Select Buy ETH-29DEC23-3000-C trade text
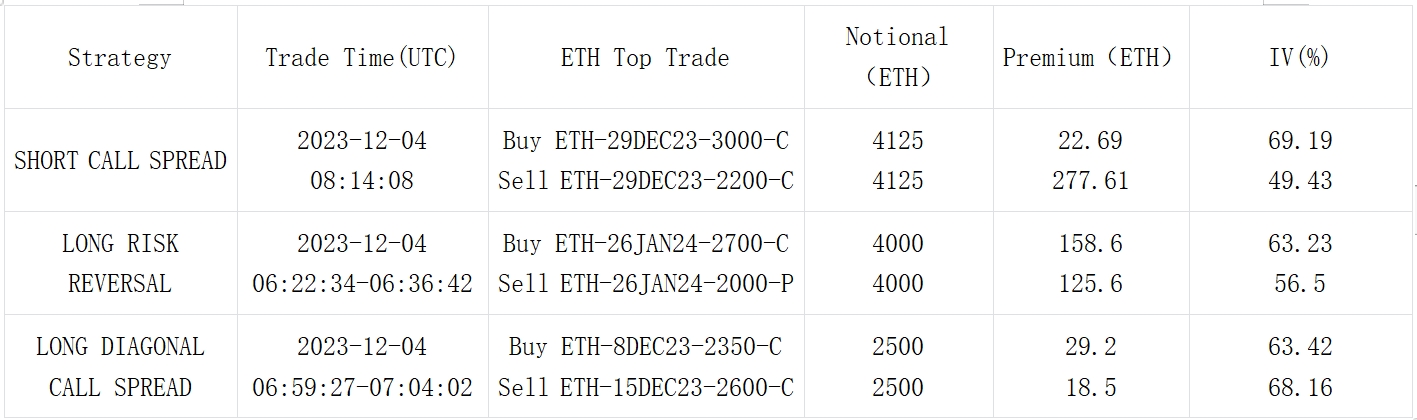The image size is (1417, 420). coord(645,140)
